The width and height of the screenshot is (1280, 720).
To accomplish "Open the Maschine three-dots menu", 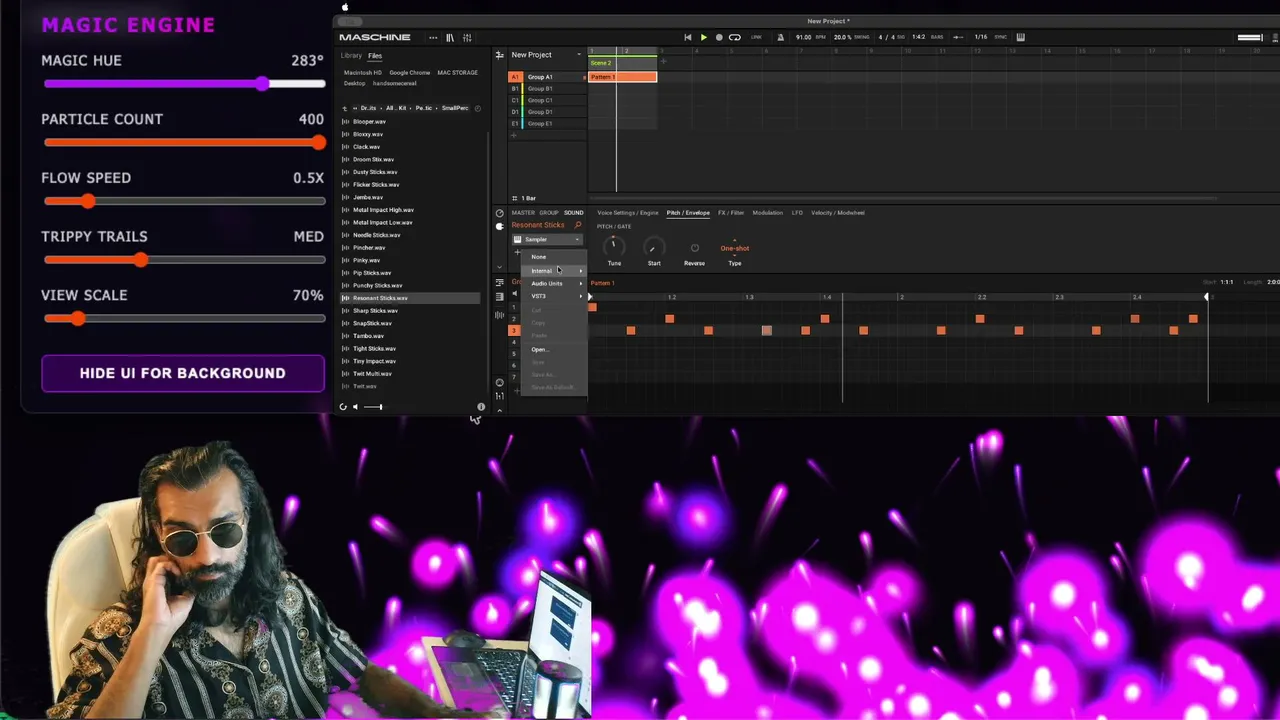I will point(433,37).
